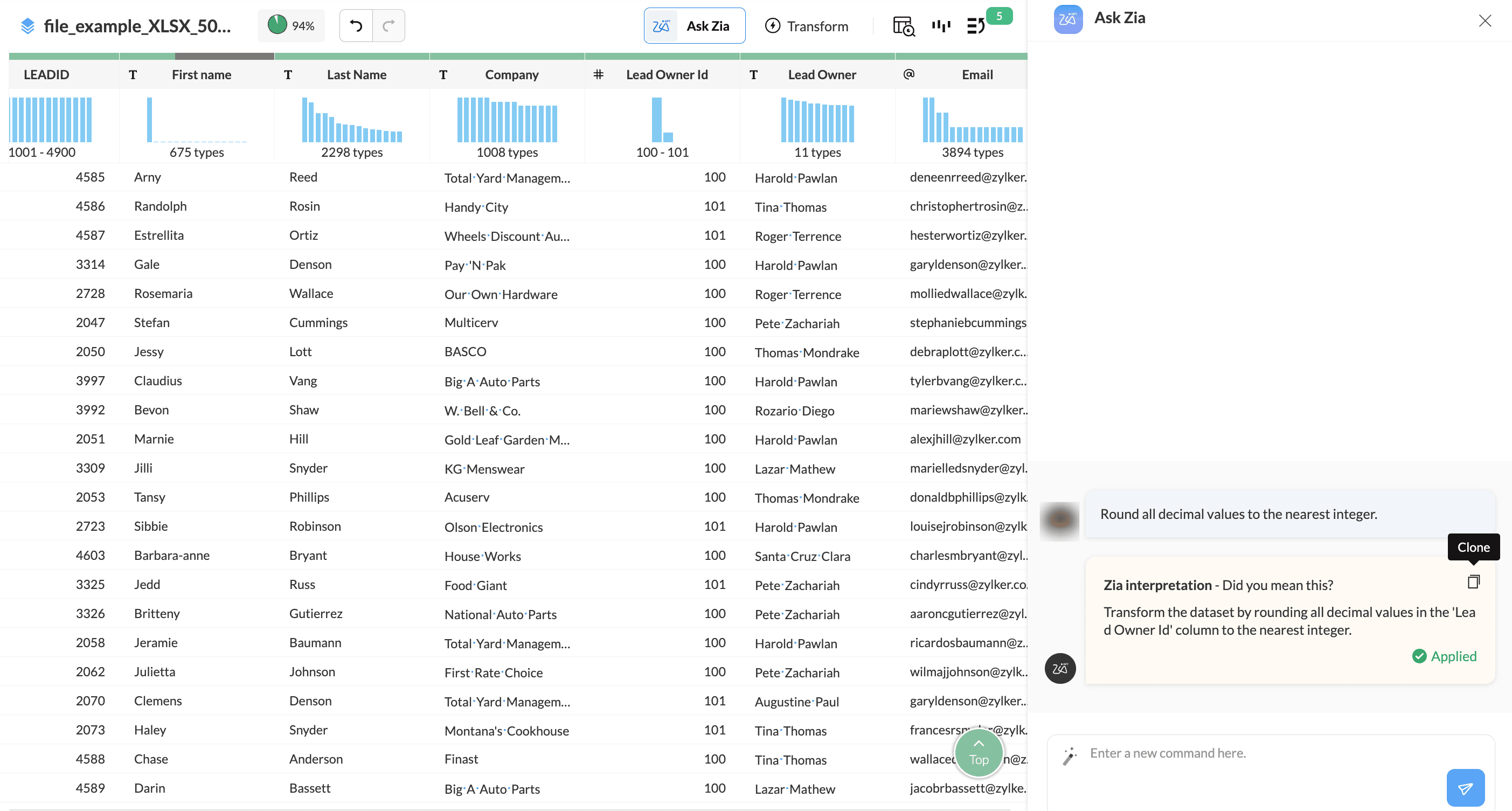
Task: Send command with the paper plane button
Action: [1465, 787]
